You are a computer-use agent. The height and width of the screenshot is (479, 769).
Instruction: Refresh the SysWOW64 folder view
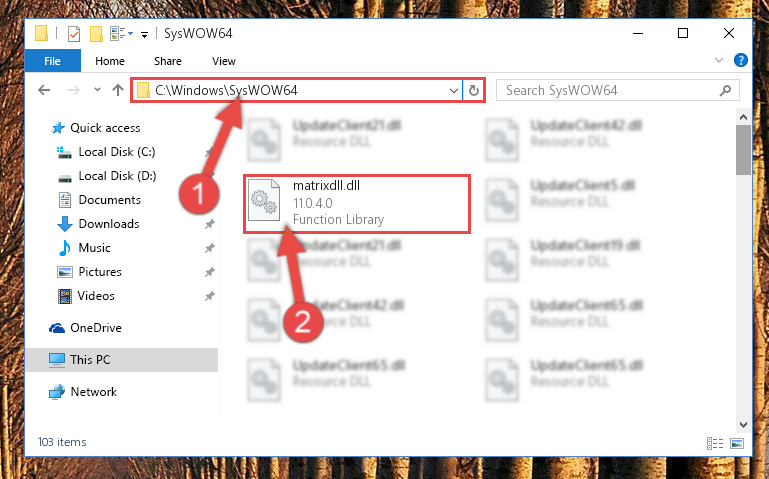(x=474, y=90)
